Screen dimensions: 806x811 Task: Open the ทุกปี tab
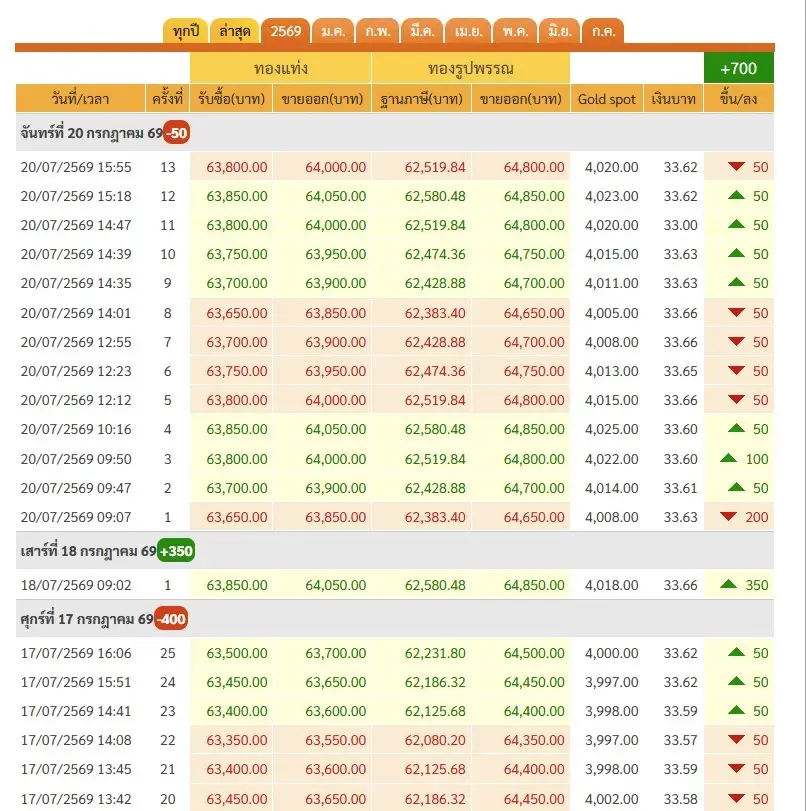[186, 31]
